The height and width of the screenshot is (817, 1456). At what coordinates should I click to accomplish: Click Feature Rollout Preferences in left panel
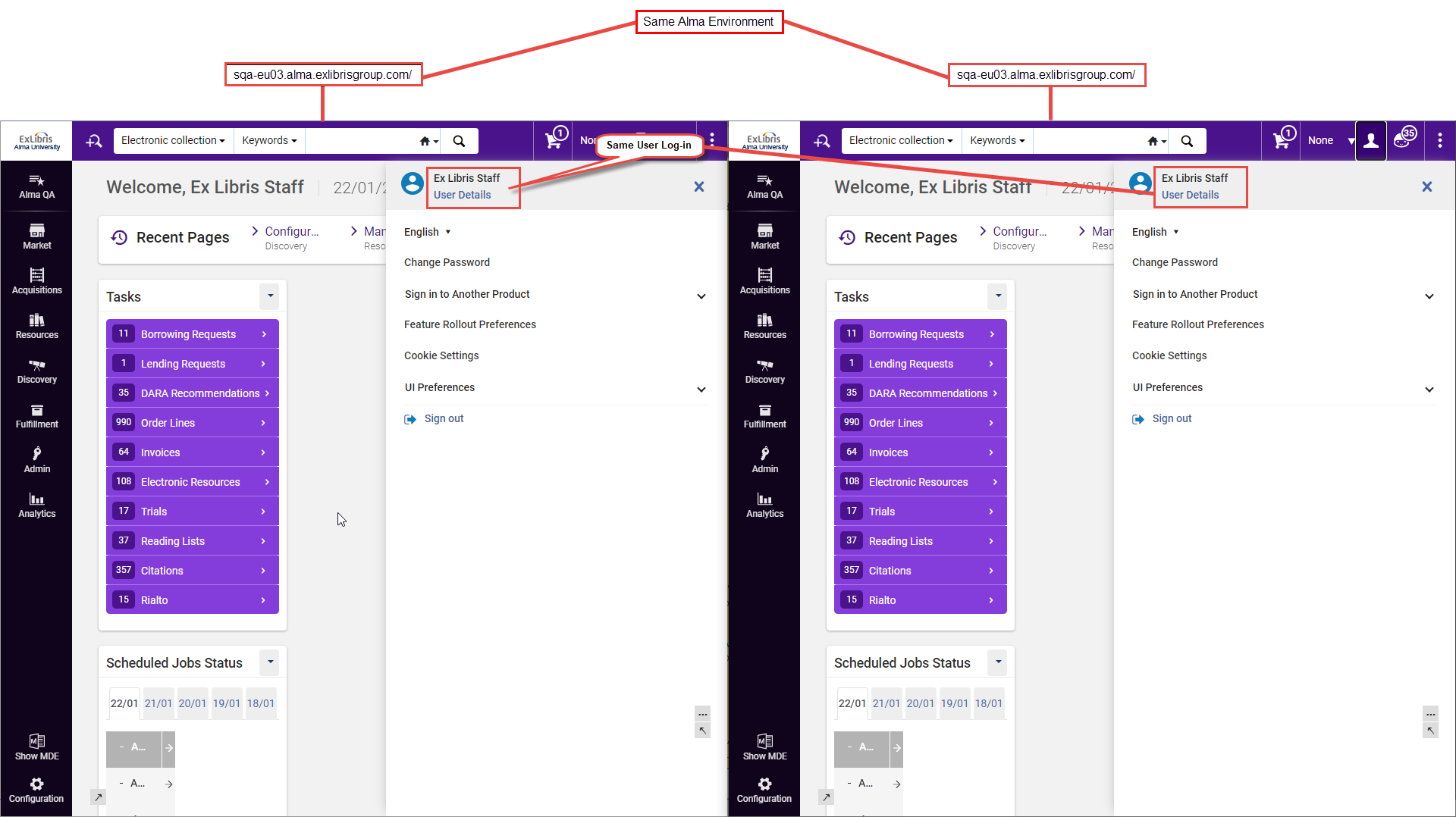pyautogui.click(x=469, y=325)
